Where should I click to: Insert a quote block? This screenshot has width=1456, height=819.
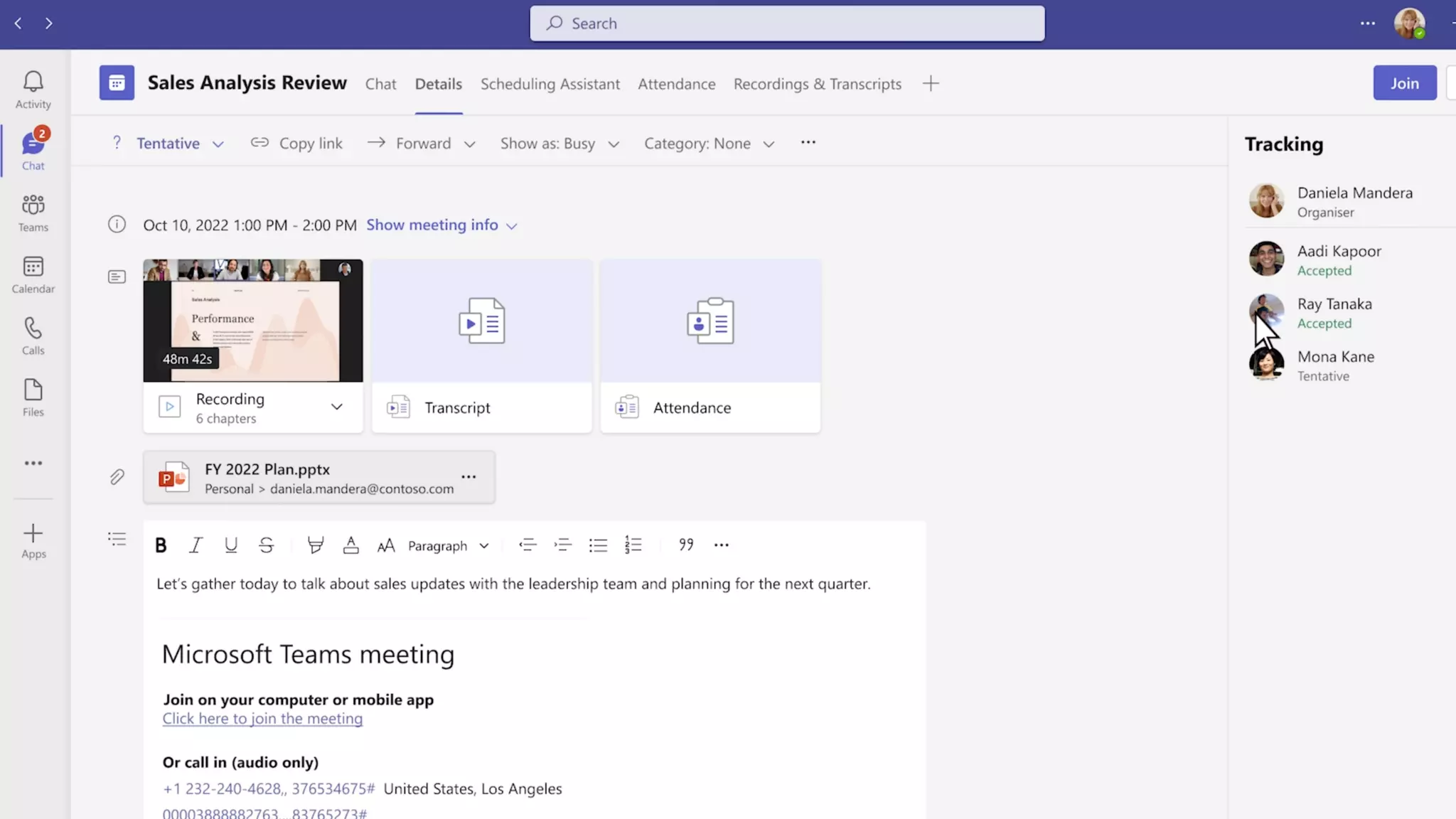coord(685,545)
